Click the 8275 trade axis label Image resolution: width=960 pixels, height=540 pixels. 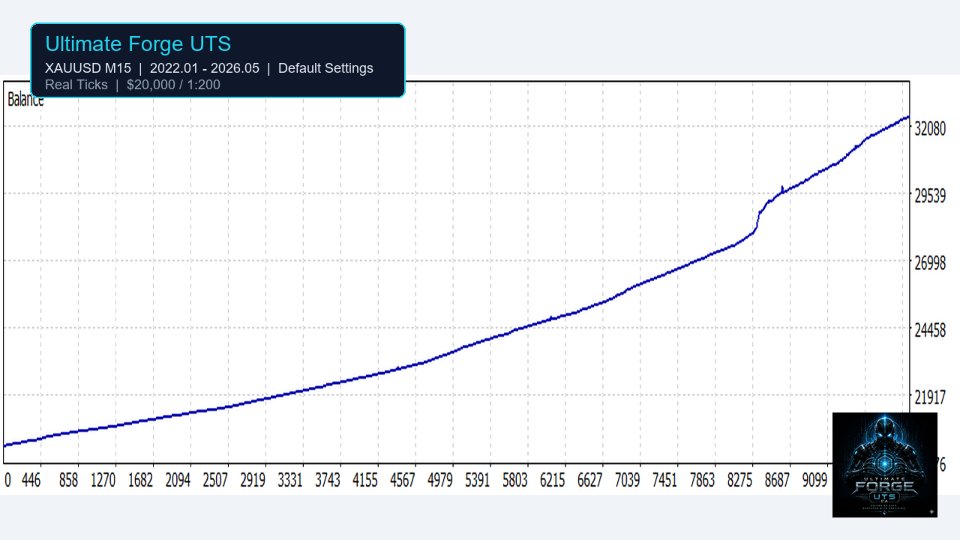(x=740, y=480)
